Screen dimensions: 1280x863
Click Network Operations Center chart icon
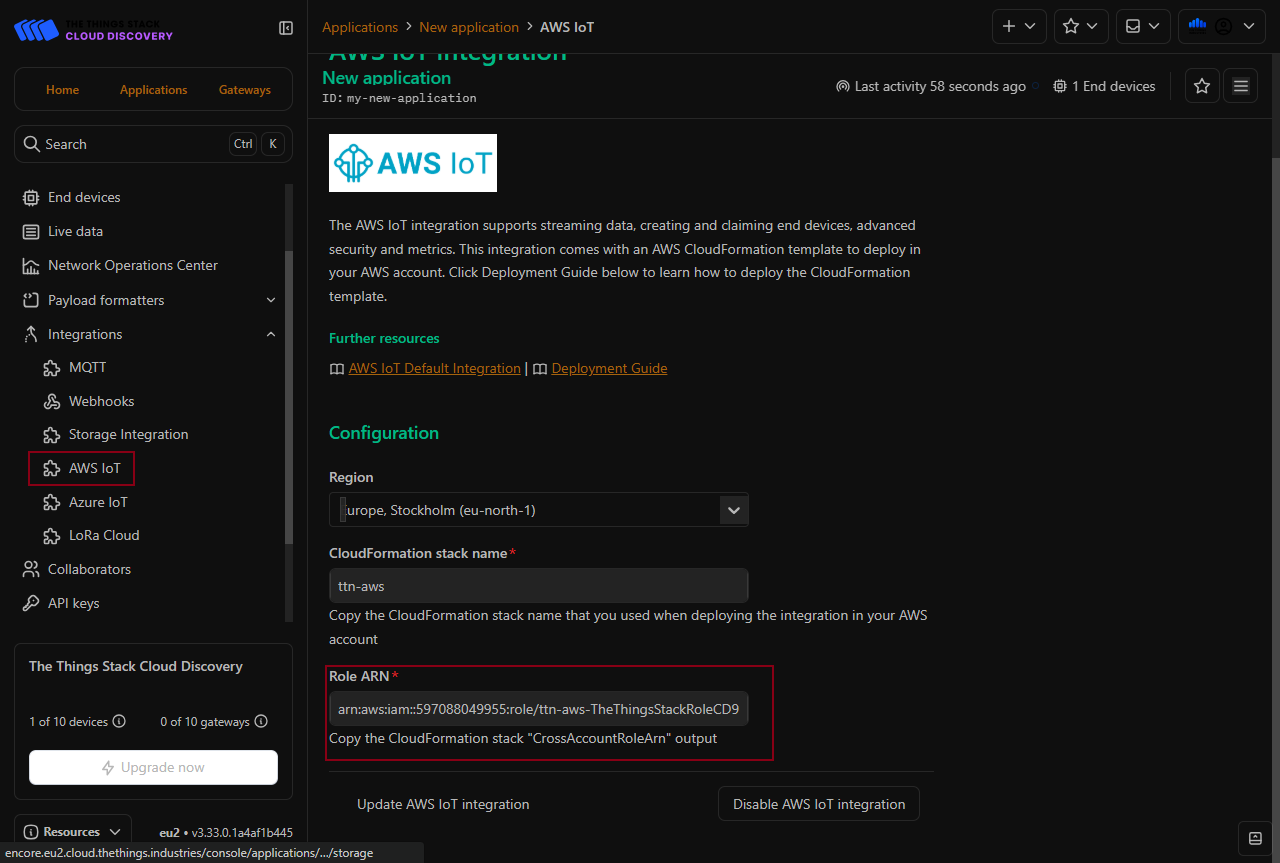coord(31,266)
